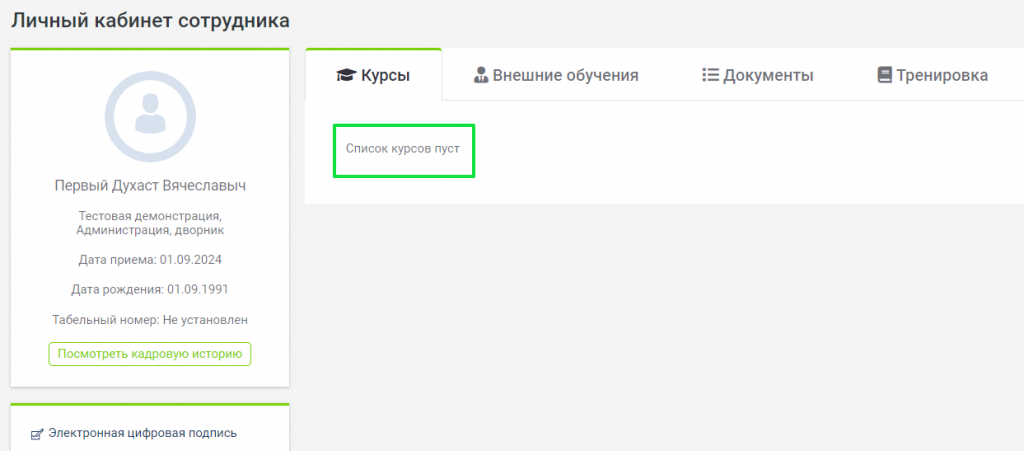
Task: Click the book icon on Тренировка tab
Action: pyautogui.click(x=884, y=75)
